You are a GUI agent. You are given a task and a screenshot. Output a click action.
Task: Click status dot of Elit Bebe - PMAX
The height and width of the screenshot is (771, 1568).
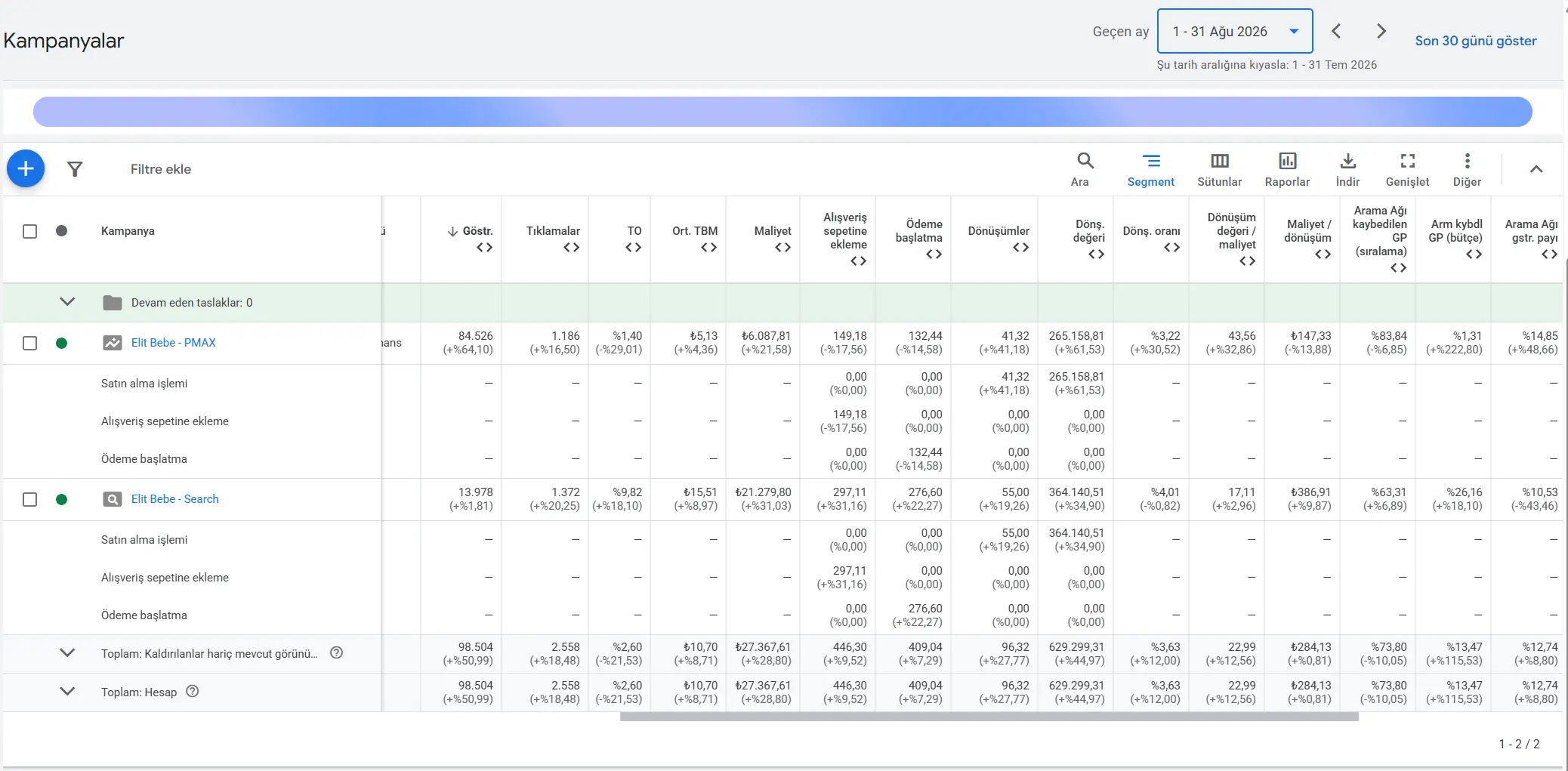[62, 343]
